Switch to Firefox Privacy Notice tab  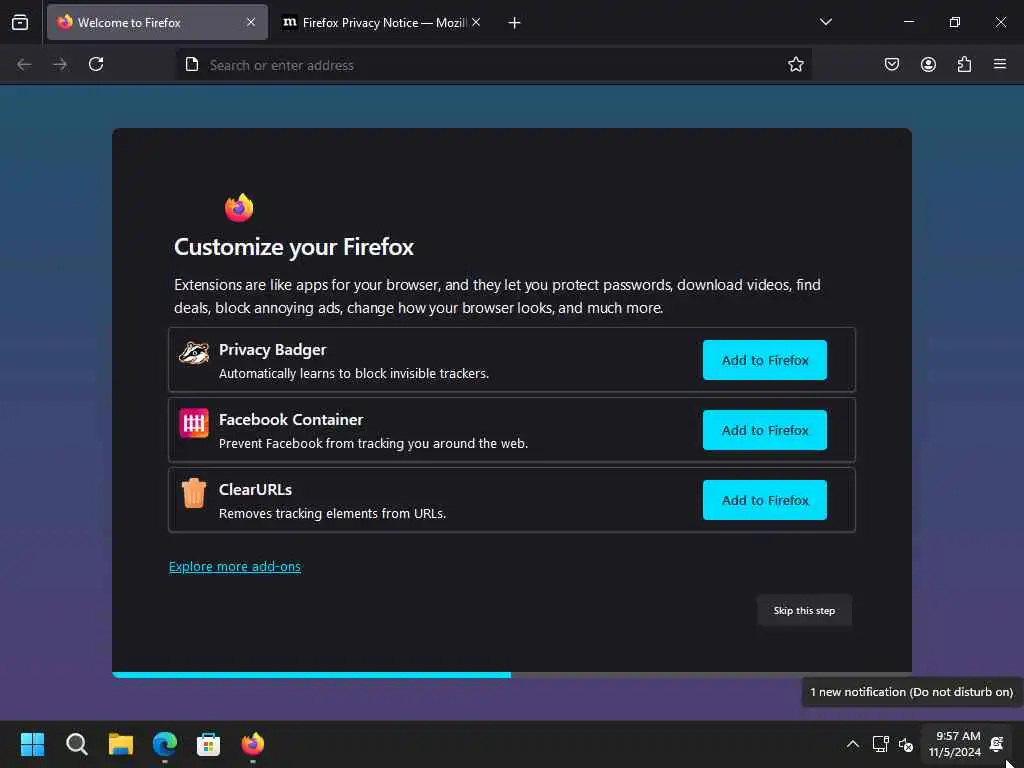click(382, 22)
